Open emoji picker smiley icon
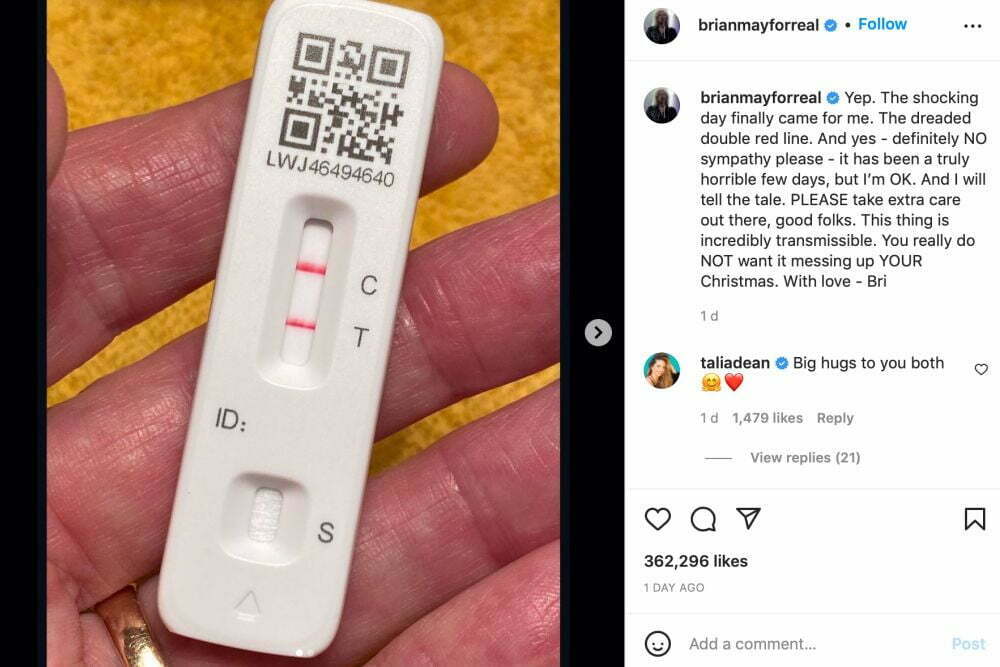 point(658,644)
